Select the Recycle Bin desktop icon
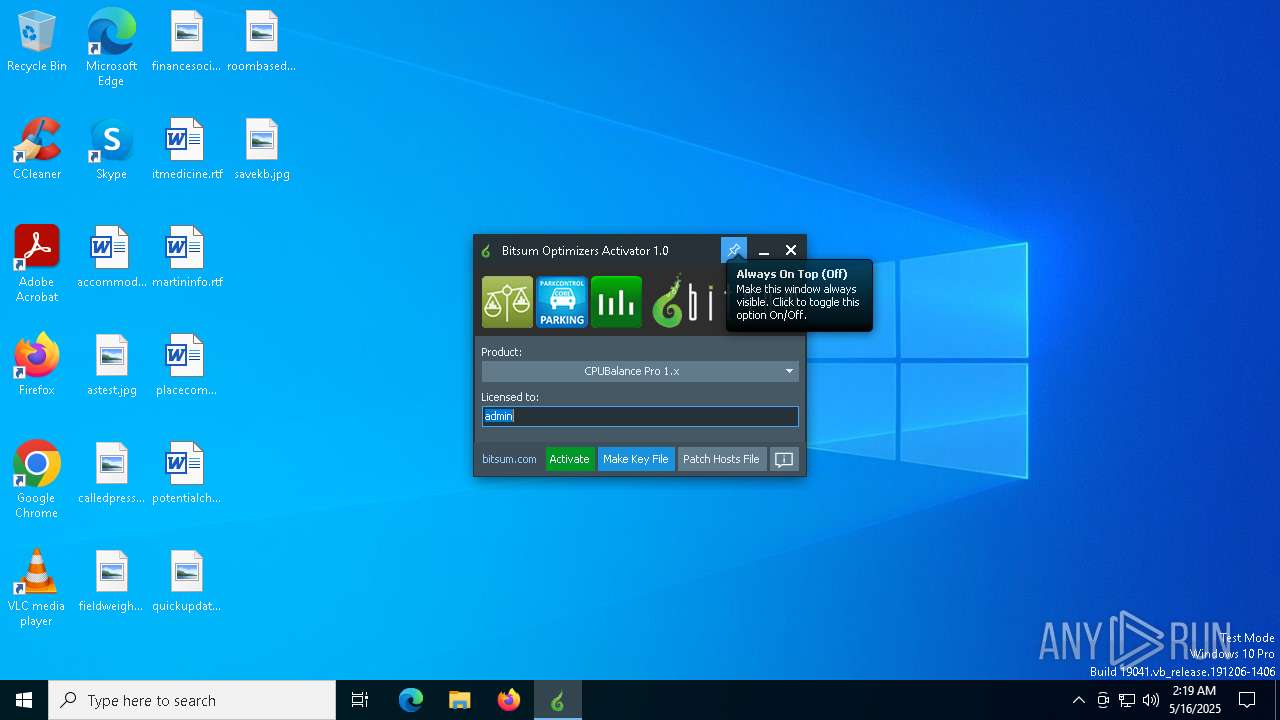This screenshot has height=720, width=1280. click(x=37, y=42)
